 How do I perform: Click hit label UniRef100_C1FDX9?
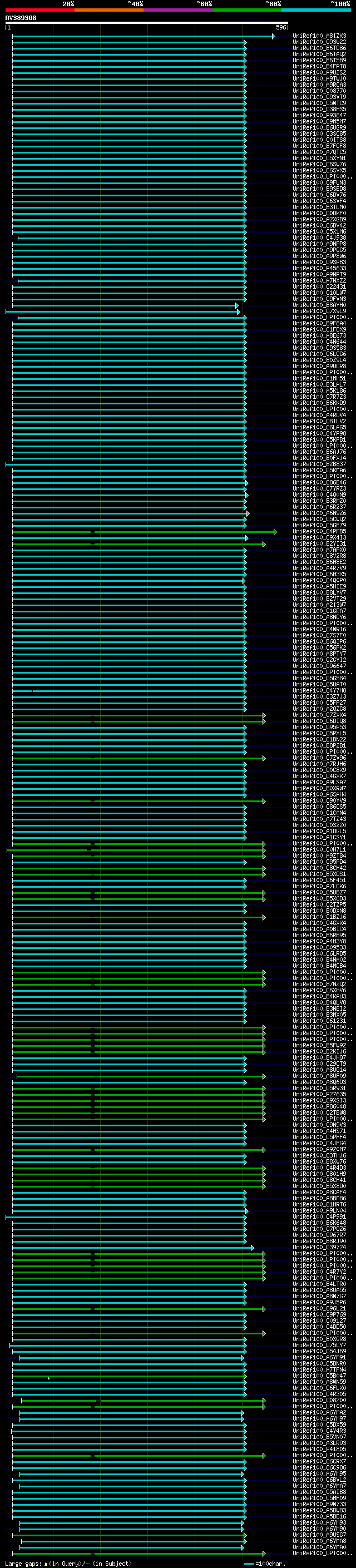(319, 330)
